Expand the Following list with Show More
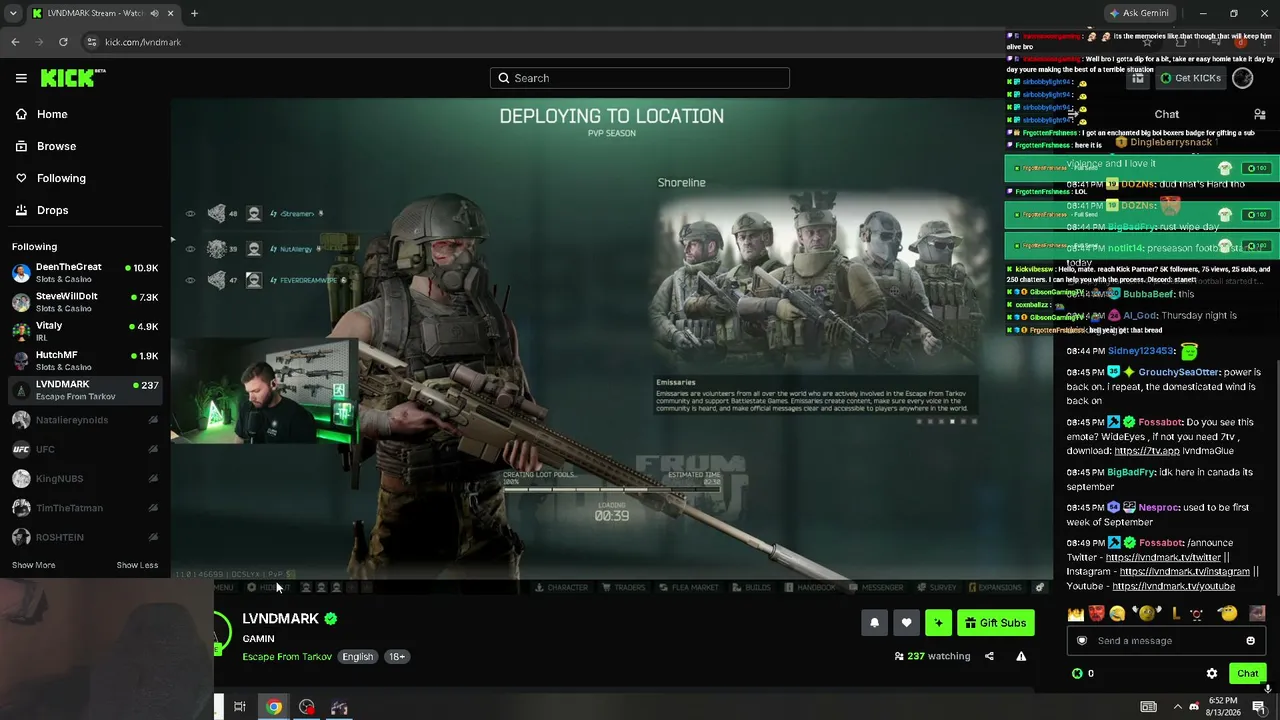This screenshot has height=720, width=1280. coord(34,565)
